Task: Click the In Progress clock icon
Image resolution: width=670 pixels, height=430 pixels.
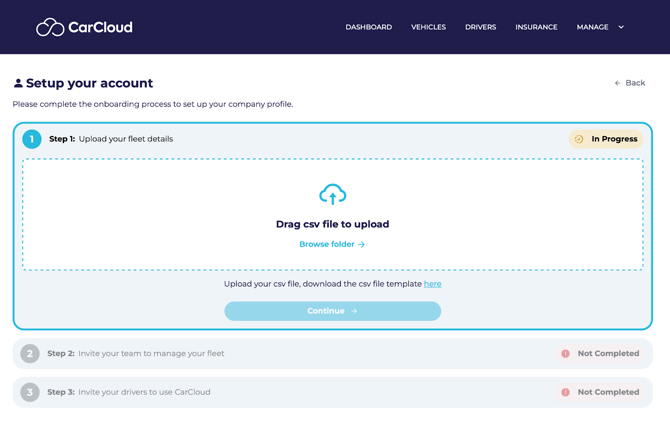Action: (579, 139)
